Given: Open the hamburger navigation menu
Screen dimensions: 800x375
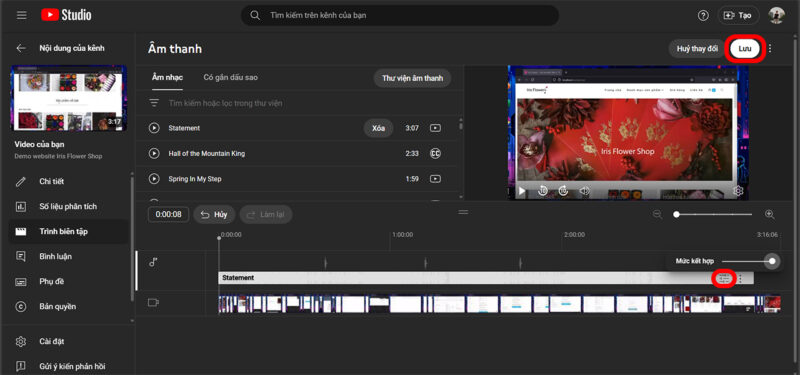Looking at the screenshot, I should (21, 15).
